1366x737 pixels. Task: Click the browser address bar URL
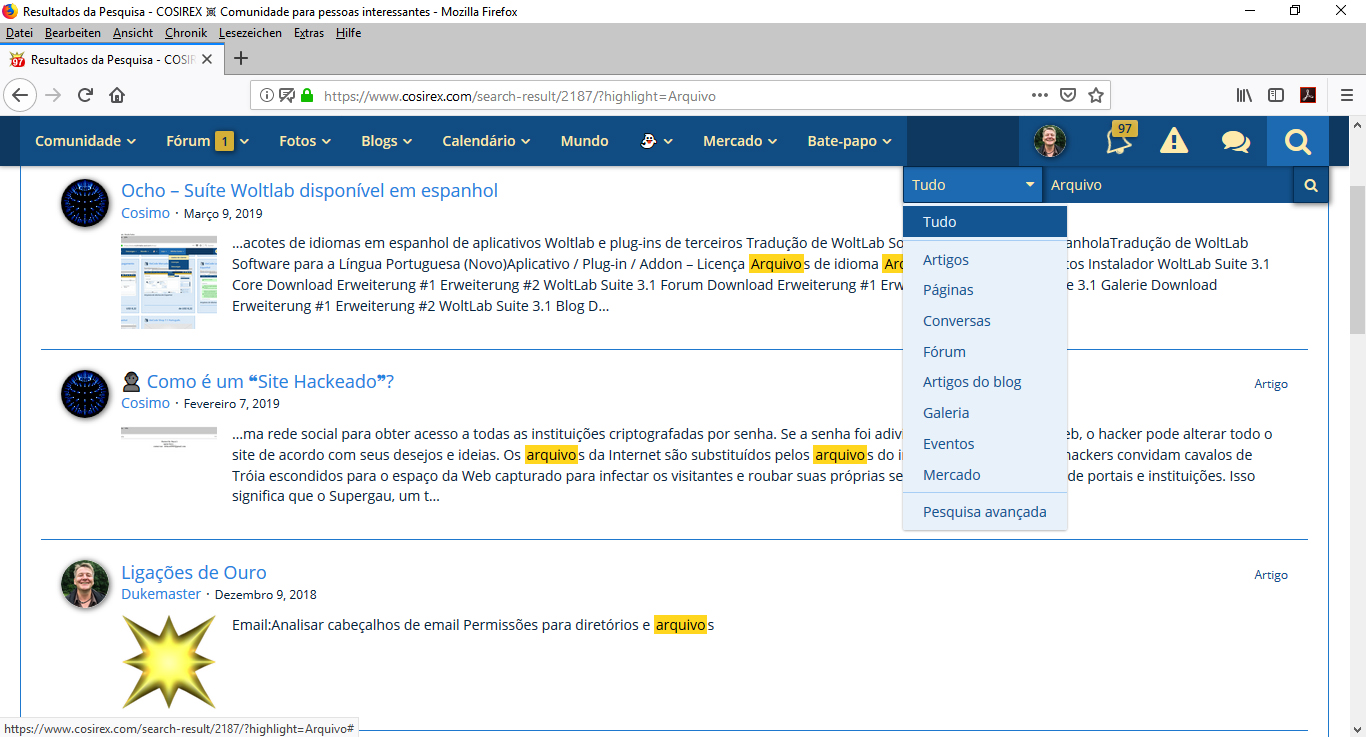519,96
